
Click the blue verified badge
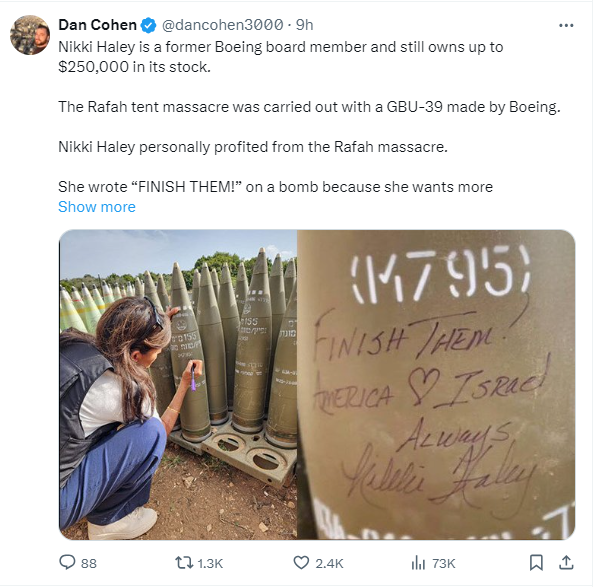click(x=148, y=26)
